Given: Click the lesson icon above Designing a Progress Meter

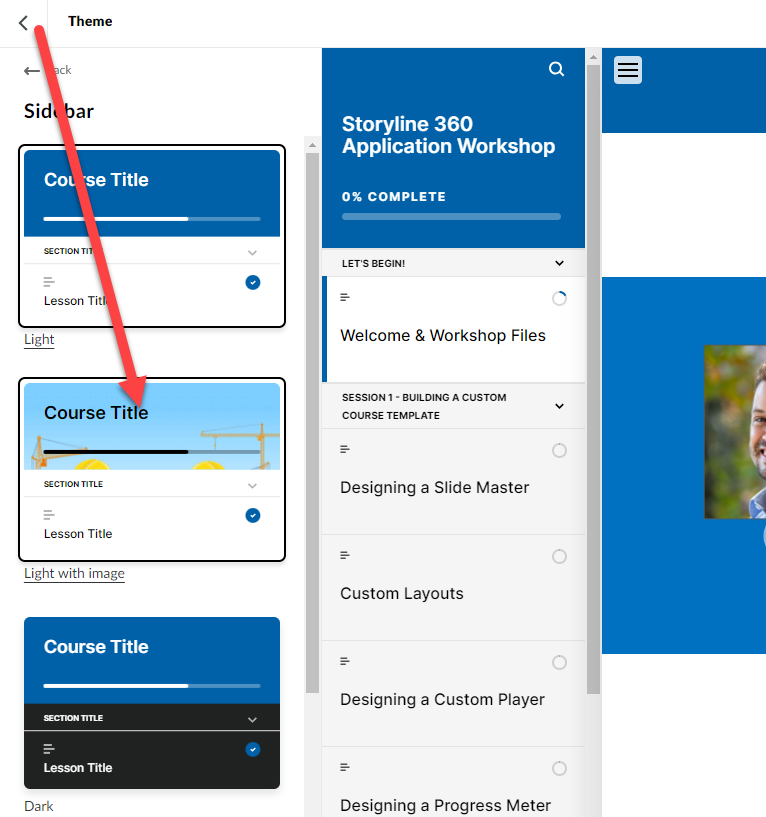Looking at the screenshot, I should tap(344, 767).
